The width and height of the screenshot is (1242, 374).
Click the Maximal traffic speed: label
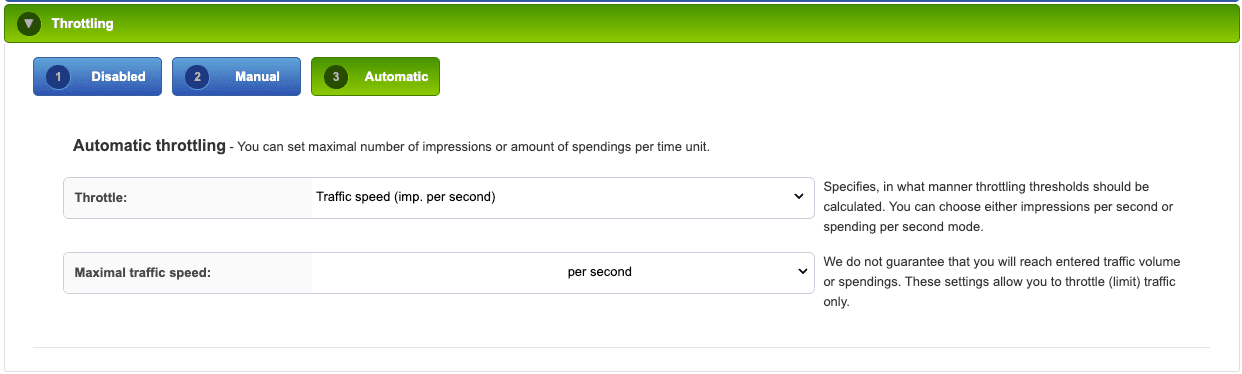click(x=143, y=272)
